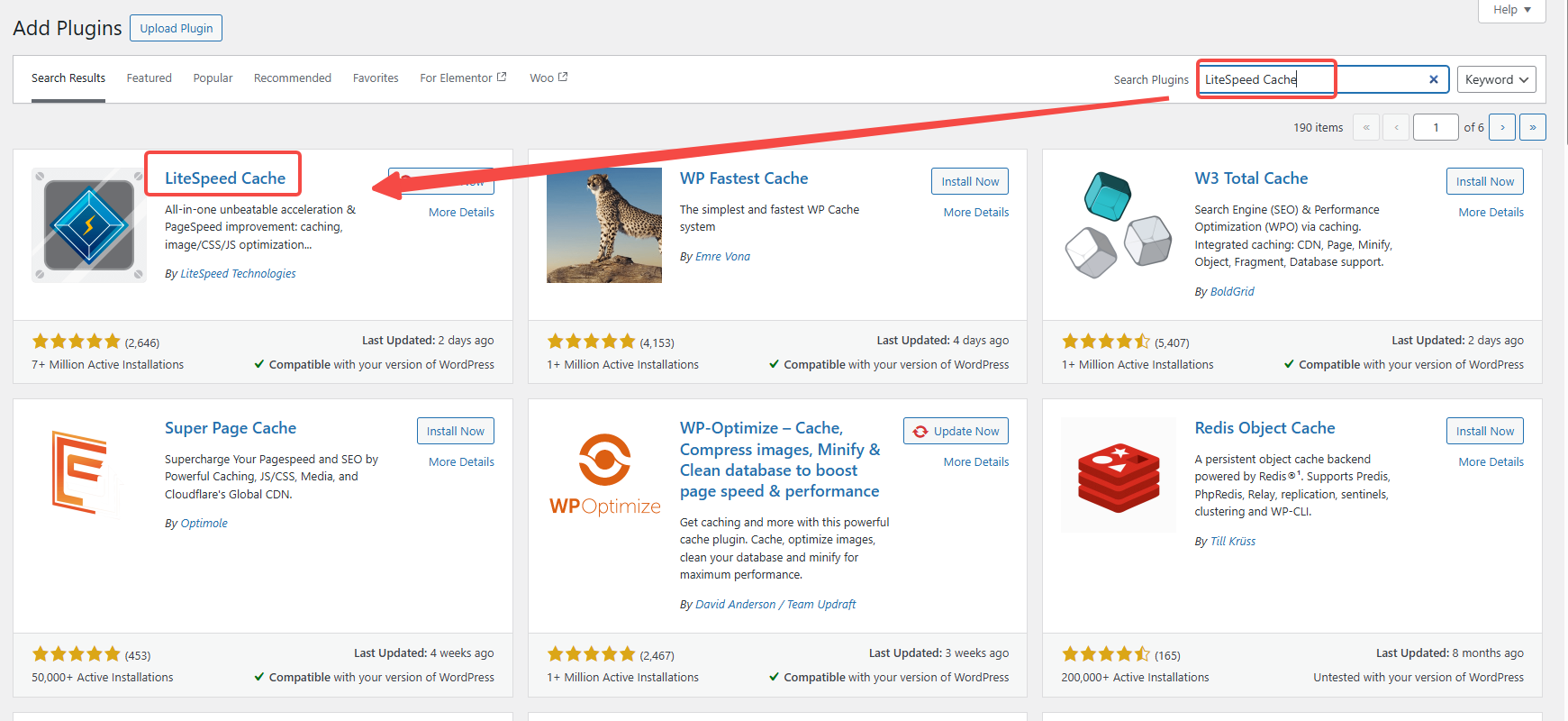The width and height of the screenshot is (1568, 721).
Task: Open the LiteSpeed Cache plugin icon
Action: [89, 225]
